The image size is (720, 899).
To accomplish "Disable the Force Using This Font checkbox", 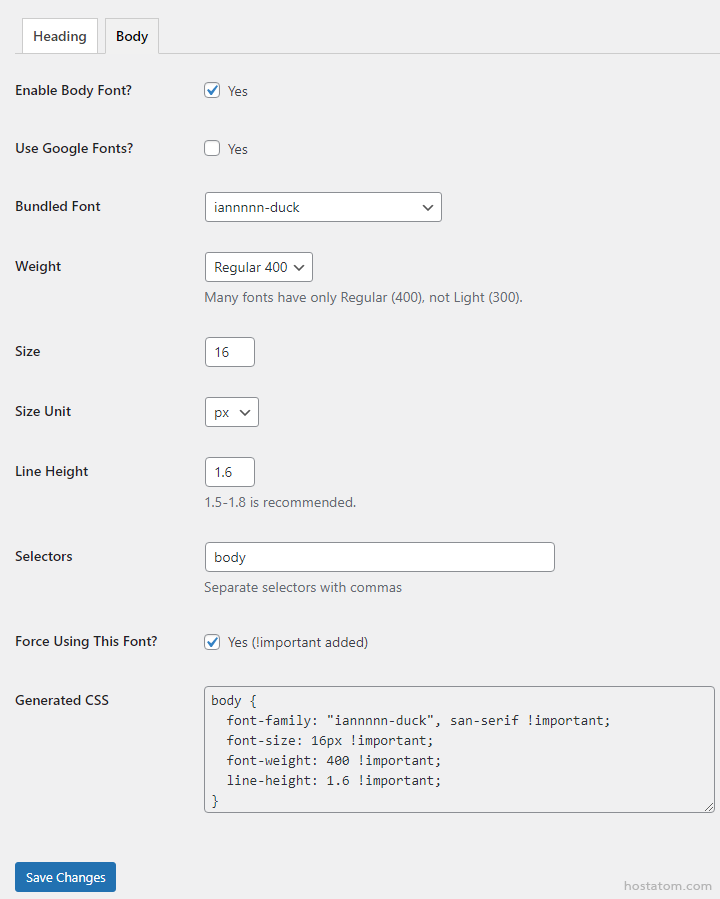I will [x=212, y=642].
